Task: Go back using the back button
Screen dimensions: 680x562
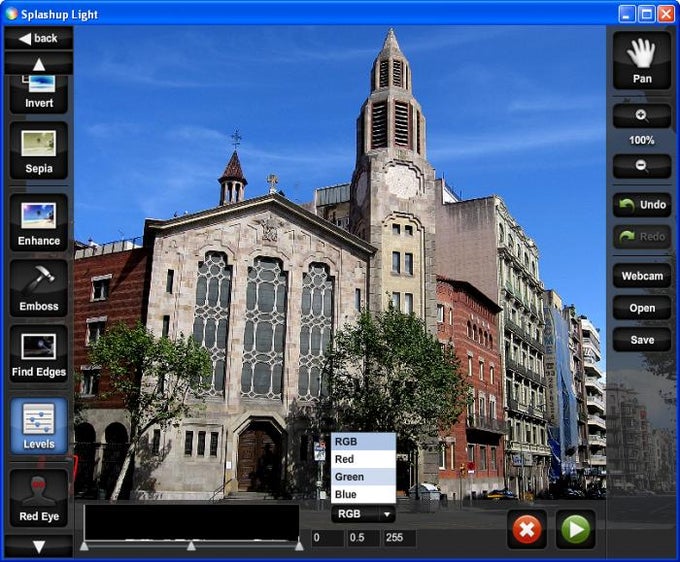Action: coord(39,38)
